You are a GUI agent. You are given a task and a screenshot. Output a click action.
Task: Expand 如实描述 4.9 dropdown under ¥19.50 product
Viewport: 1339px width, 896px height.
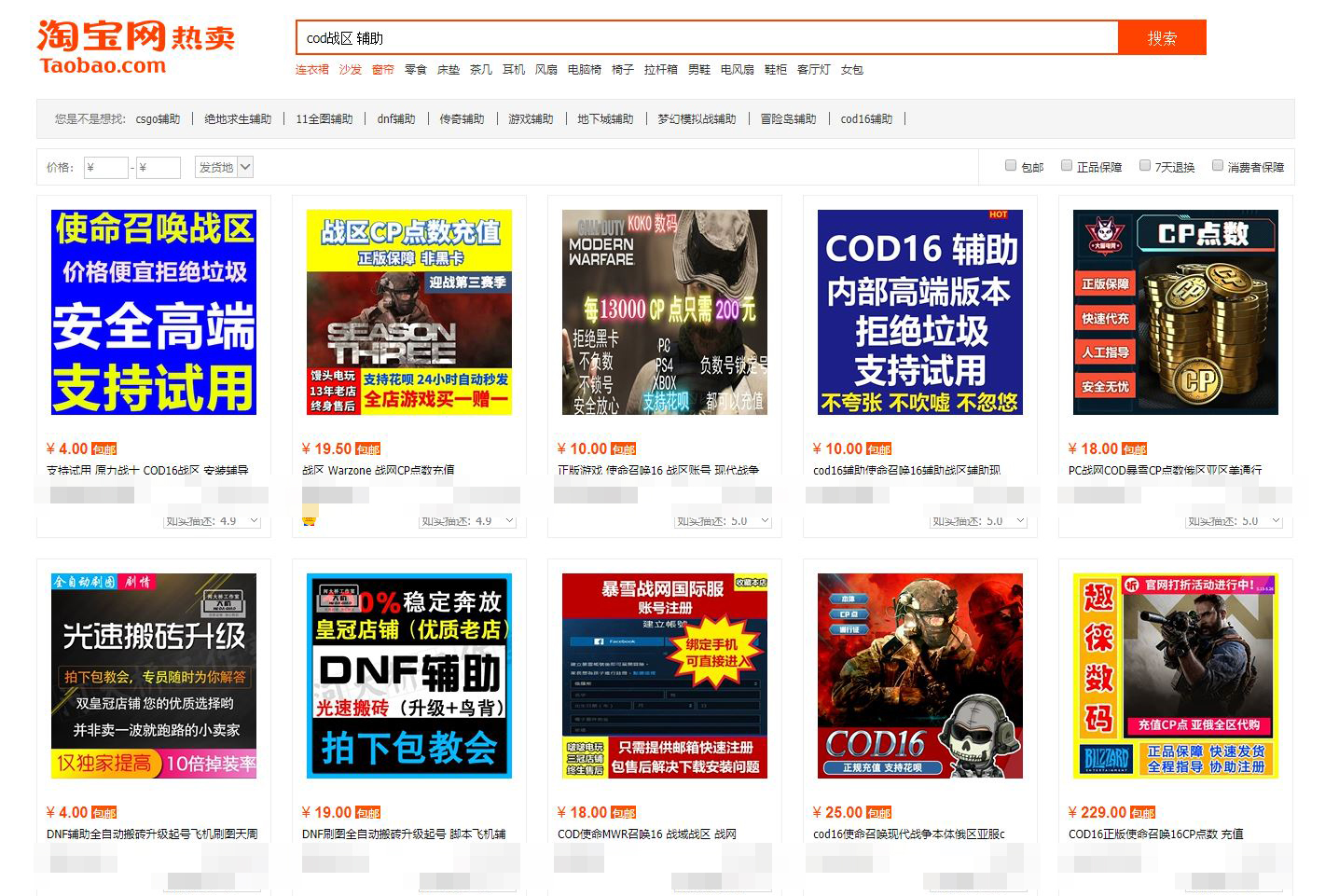pyautogui.click(x=468, y=520)
